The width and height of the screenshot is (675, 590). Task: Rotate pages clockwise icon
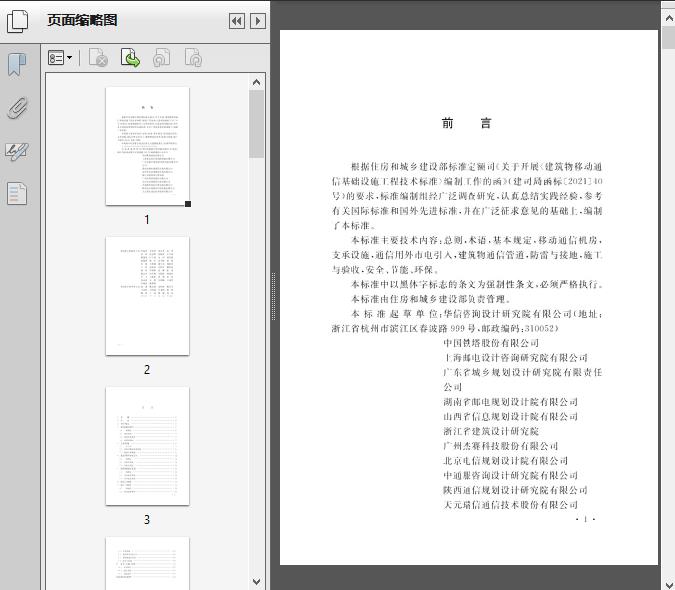click(193, 58)
